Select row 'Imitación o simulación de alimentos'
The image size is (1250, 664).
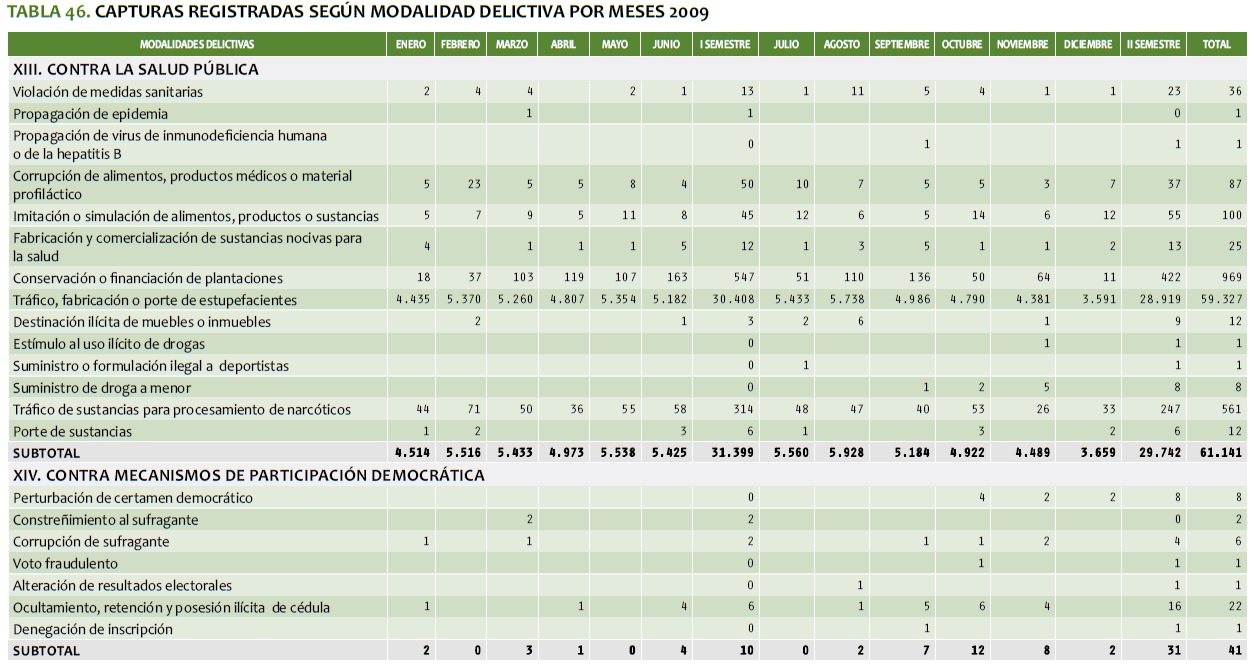tap(627, 215)
